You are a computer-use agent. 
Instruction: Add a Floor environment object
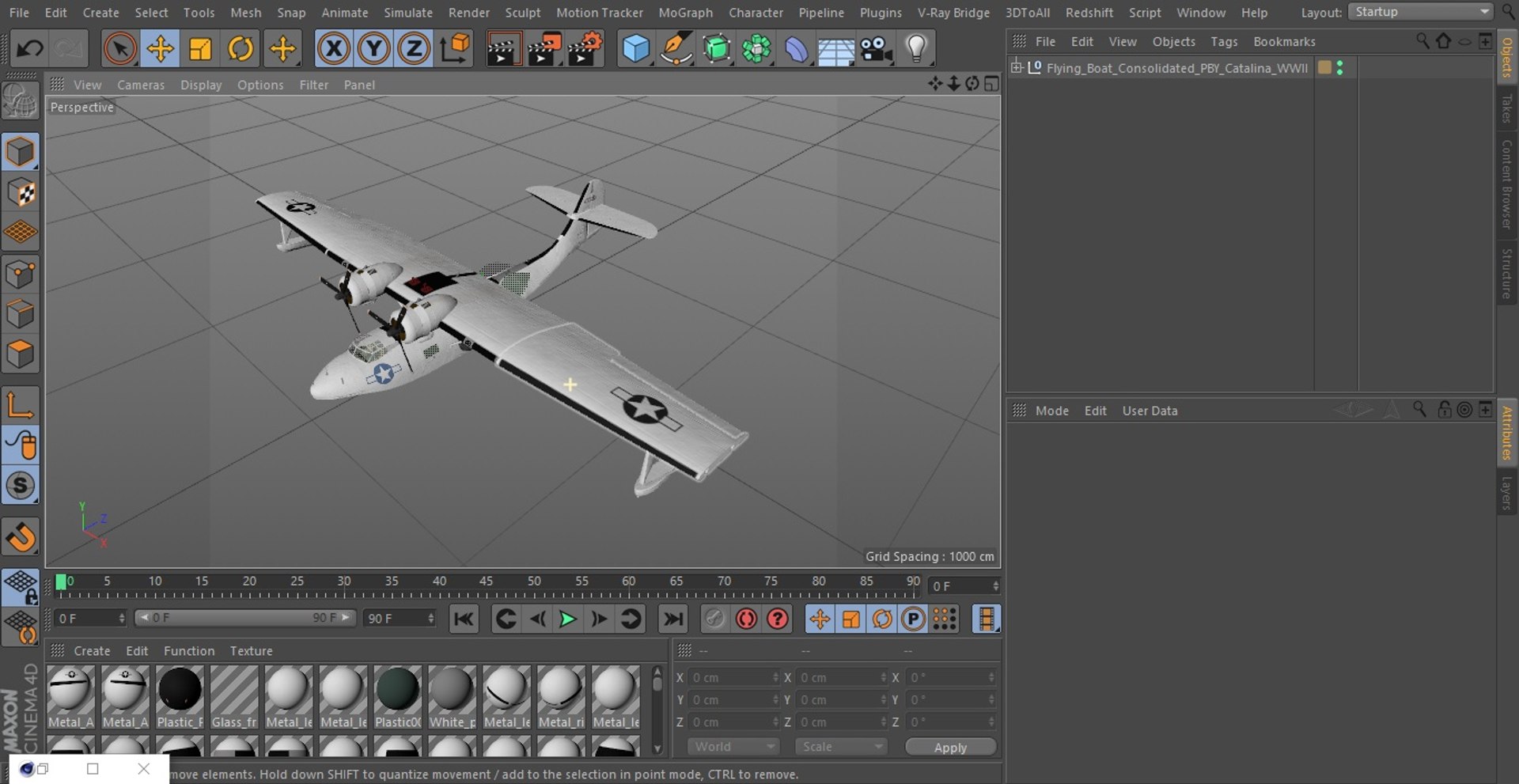click(835, 51)
